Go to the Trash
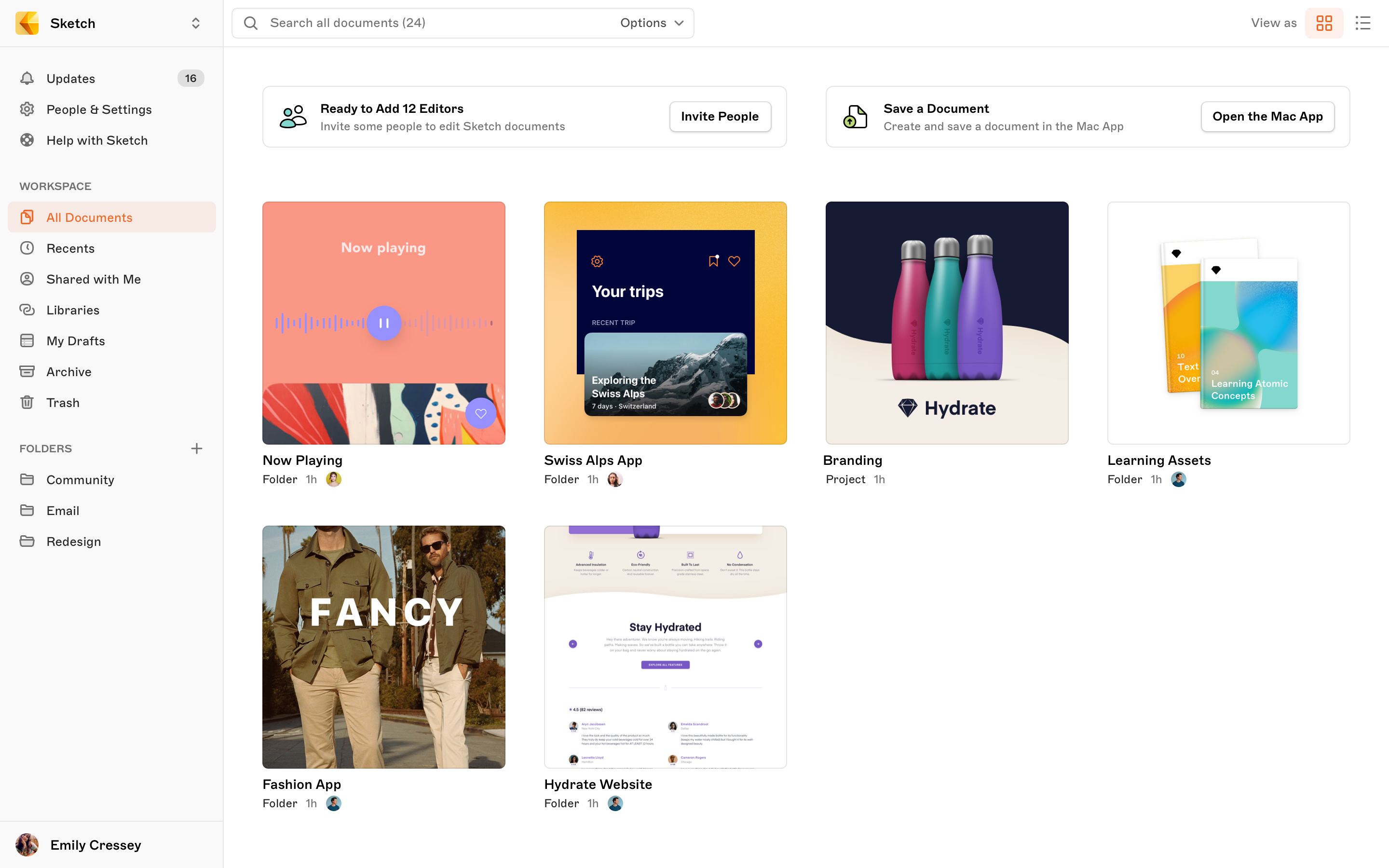Viewport: 1389px width, 868px height. pyautogui.click(x=63, y=403)
